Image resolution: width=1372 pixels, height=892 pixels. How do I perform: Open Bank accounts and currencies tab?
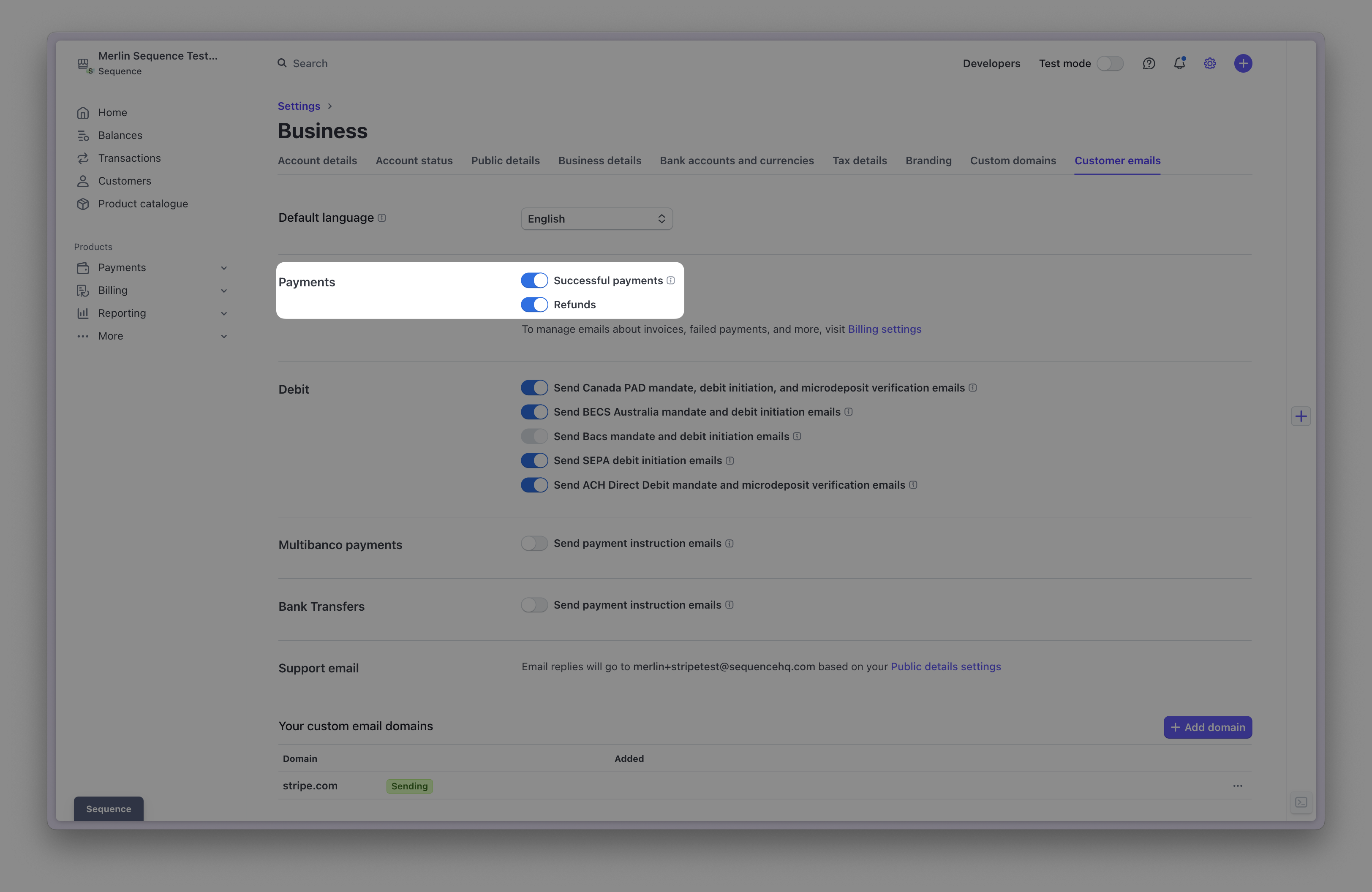click(x=737, y=161)
